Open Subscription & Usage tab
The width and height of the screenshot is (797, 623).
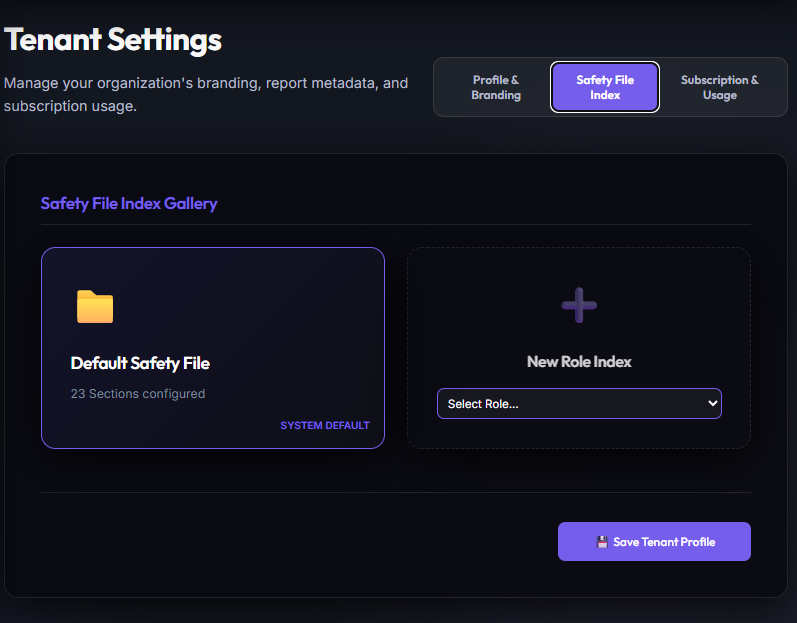719,87
